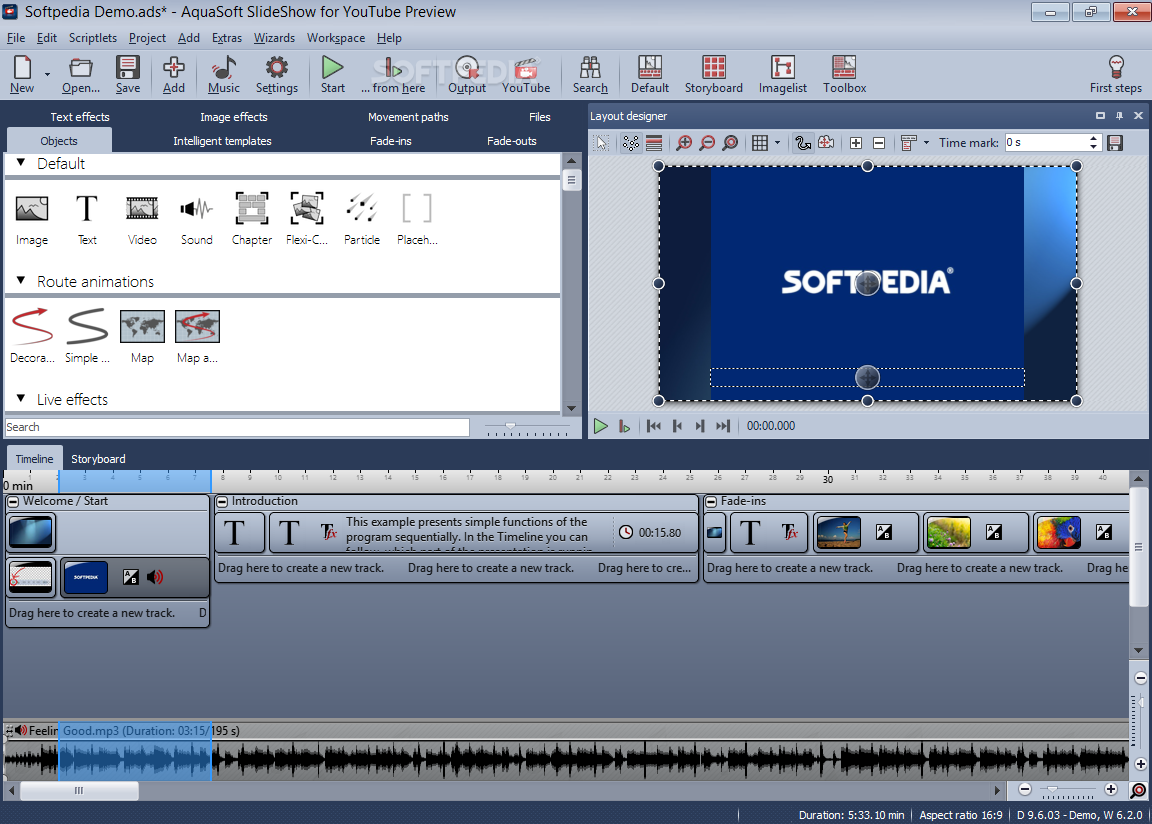
Task: Increase the Time mark value
Action: 1093,138
